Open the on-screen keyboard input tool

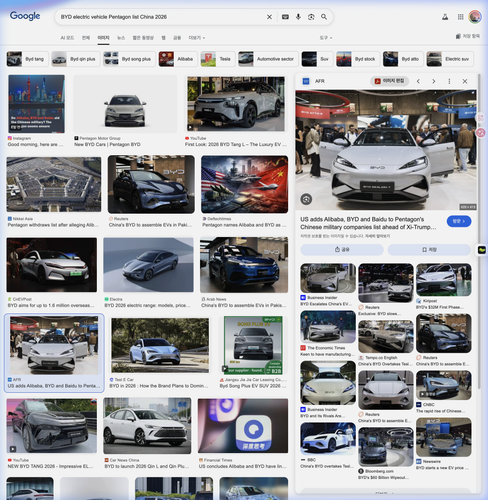[x=285, y=17]
